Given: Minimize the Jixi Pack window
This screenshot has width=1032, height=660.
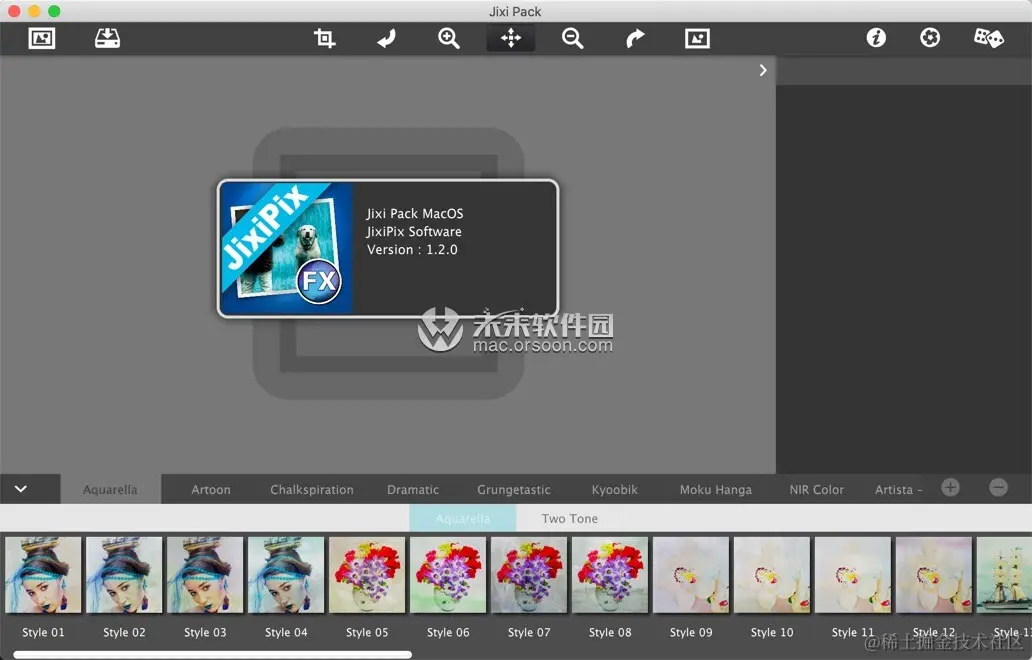Looking at the screenshot, I should pyautogui.click(x=34, y=11).
